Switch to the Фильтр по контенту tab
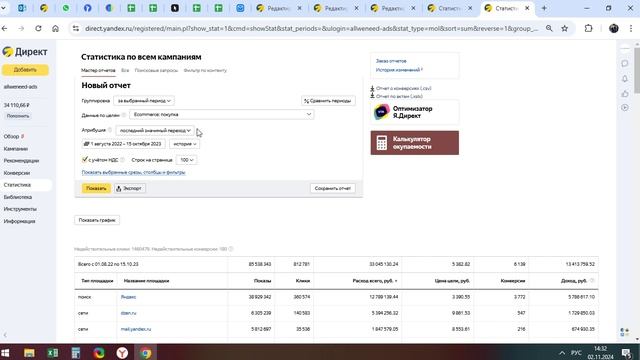The height and width of the screenshot is (360, 640). point(205,70)
